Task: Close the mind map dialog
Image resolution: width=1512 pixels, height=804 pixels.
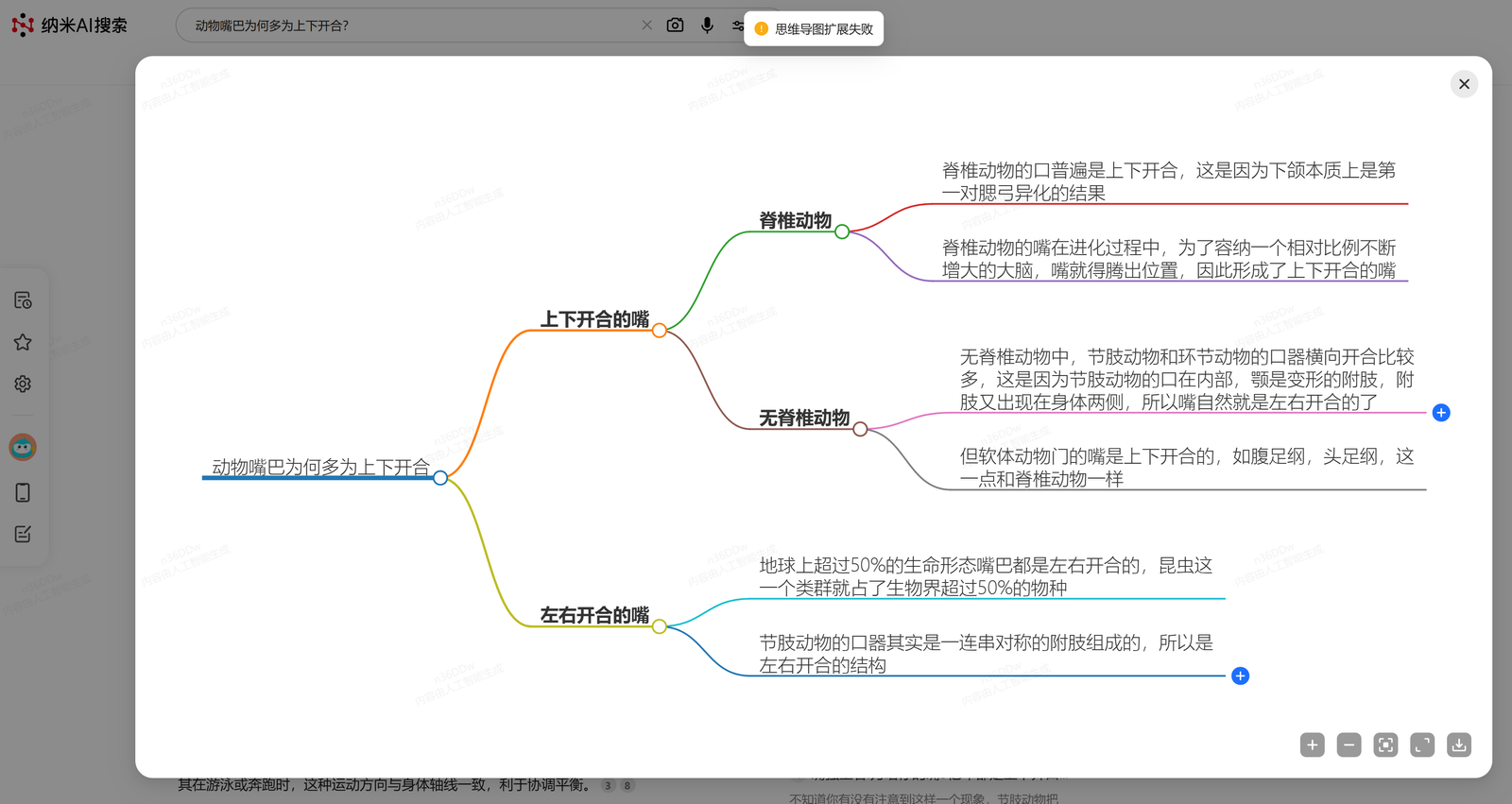Action: click(x=1464, y=84)
